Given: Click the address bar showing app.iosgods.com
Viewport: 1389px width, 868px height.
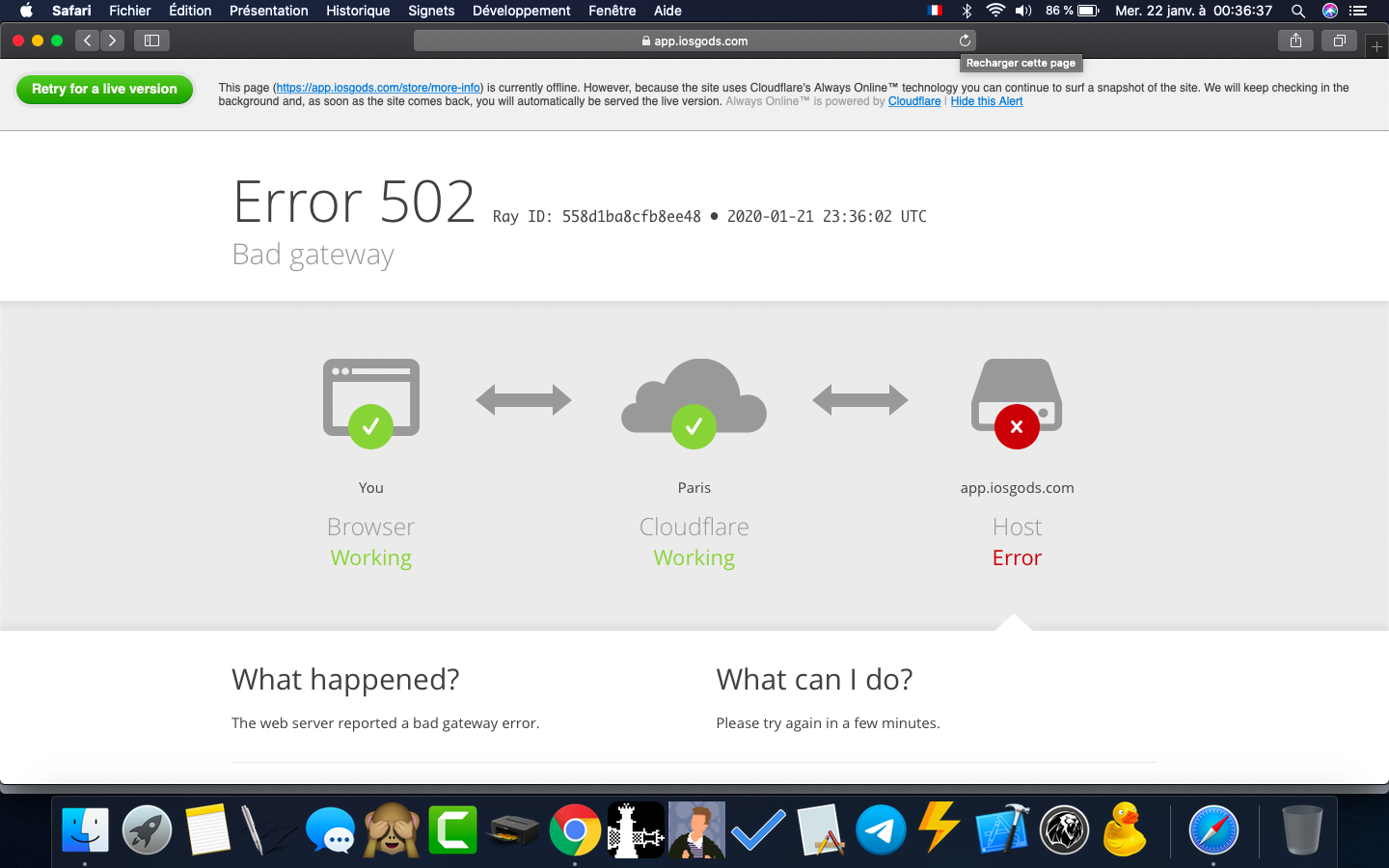Looking at the screenshot, I should [x=694, y=41].
